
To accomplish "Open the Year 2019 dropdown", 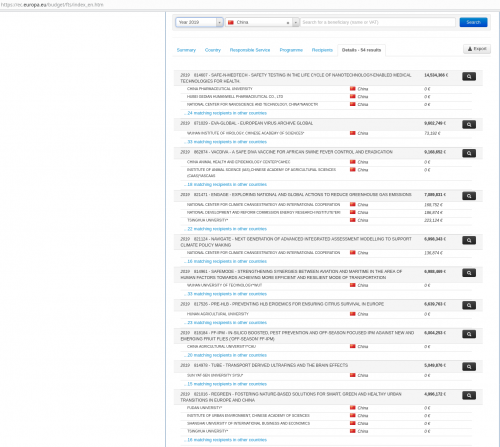I will [x=199, y=22].
